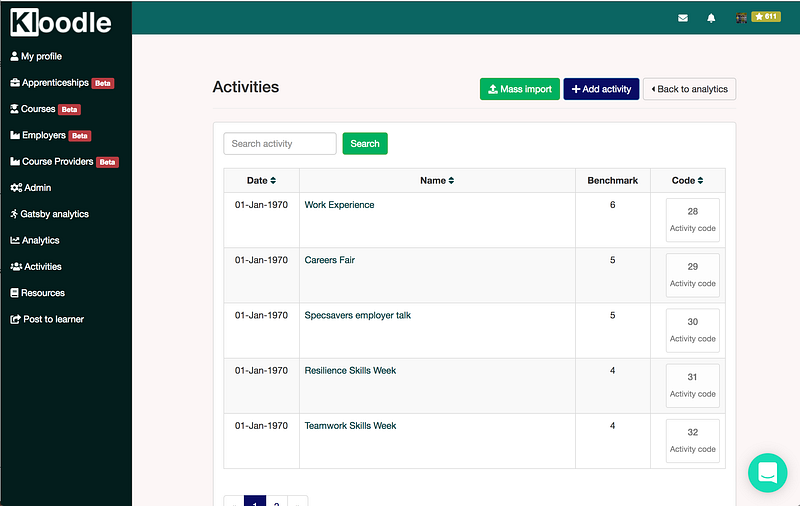Open Activities in sidebar
This screenshot has height=506, width=800.
click(36, 267)
